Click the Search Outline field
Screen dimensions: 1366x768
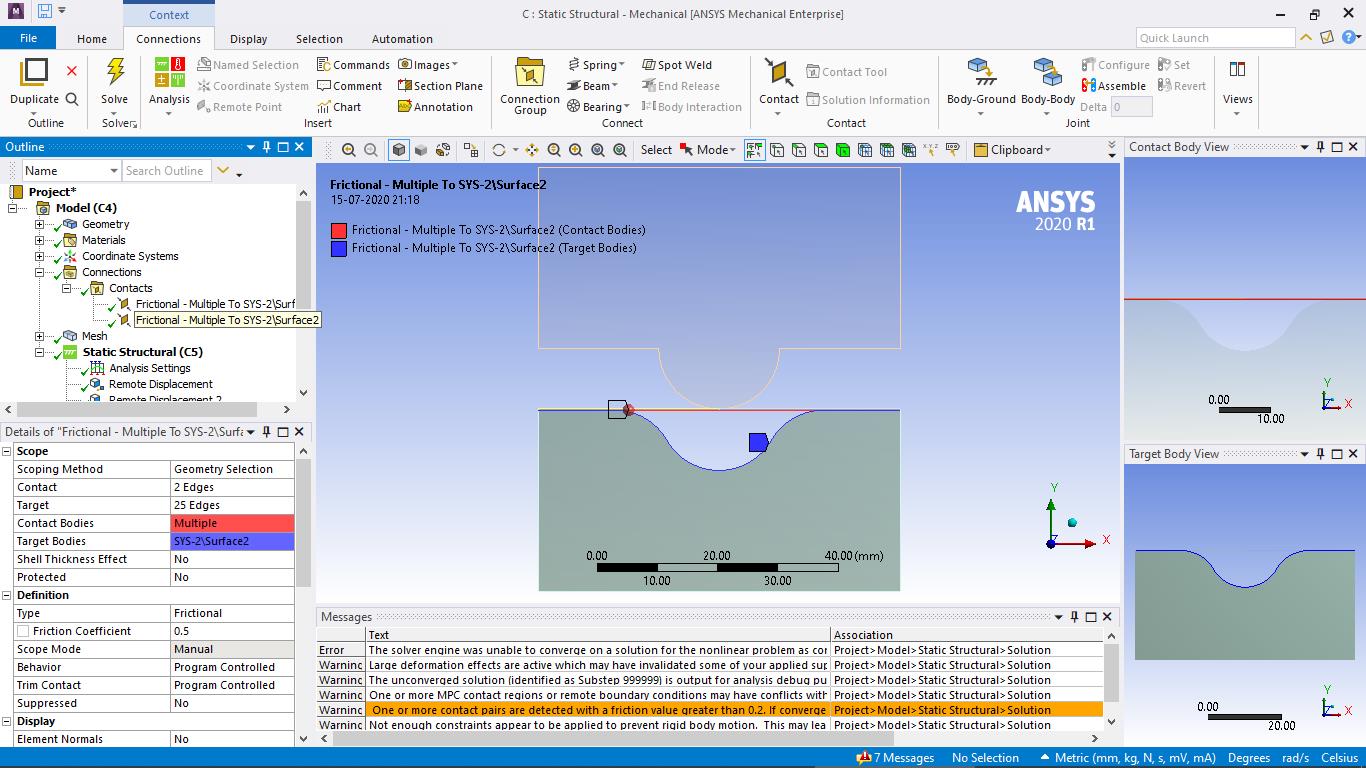(167, 171)
